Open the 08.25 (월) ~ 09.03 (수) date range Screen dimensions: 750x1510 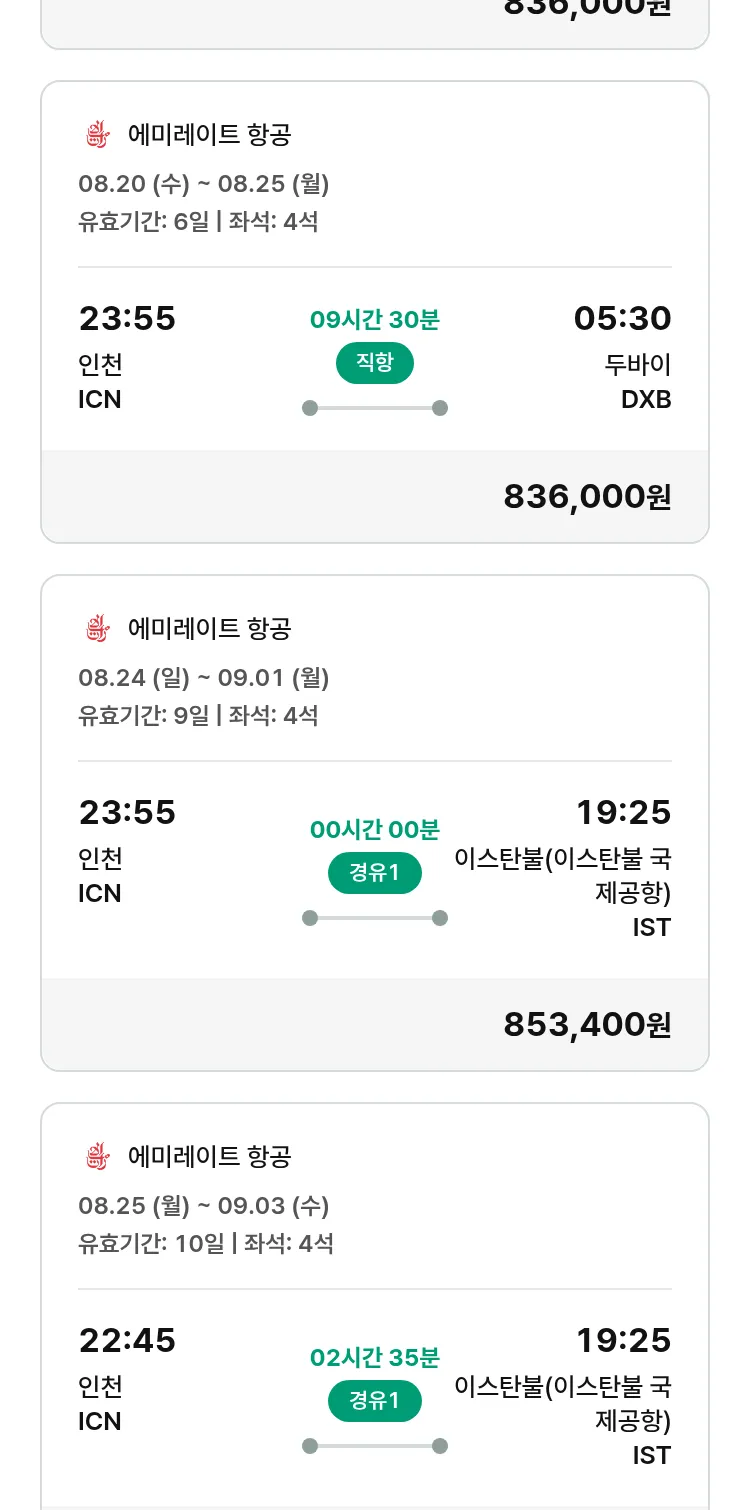point(204,1206)
